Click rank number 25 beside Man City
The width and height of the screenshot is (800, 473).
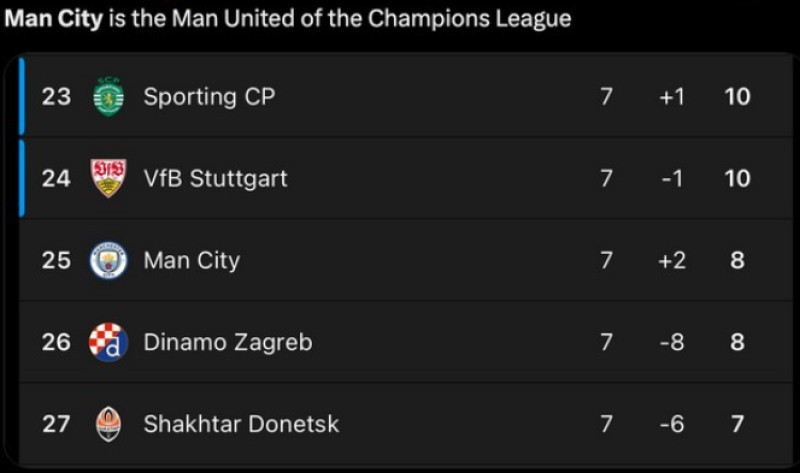[56, 260]
